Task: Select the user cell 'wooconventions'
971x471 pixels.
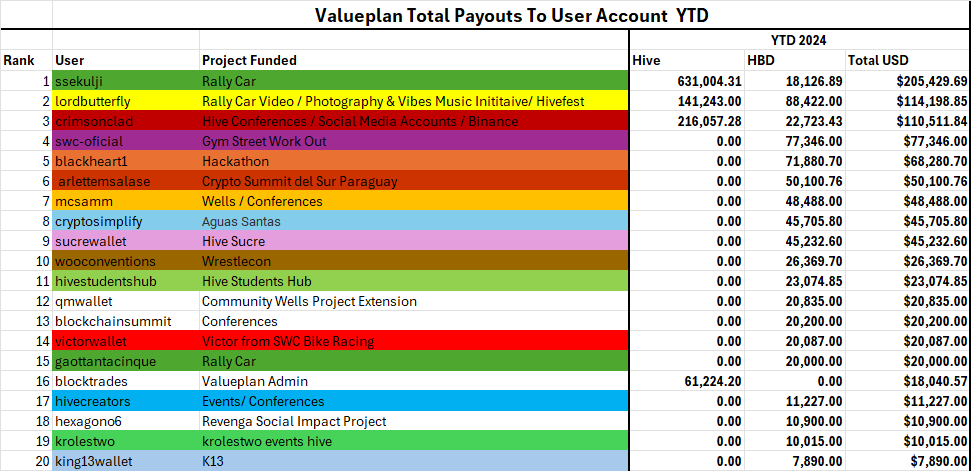Action: (x=126, y=262)
